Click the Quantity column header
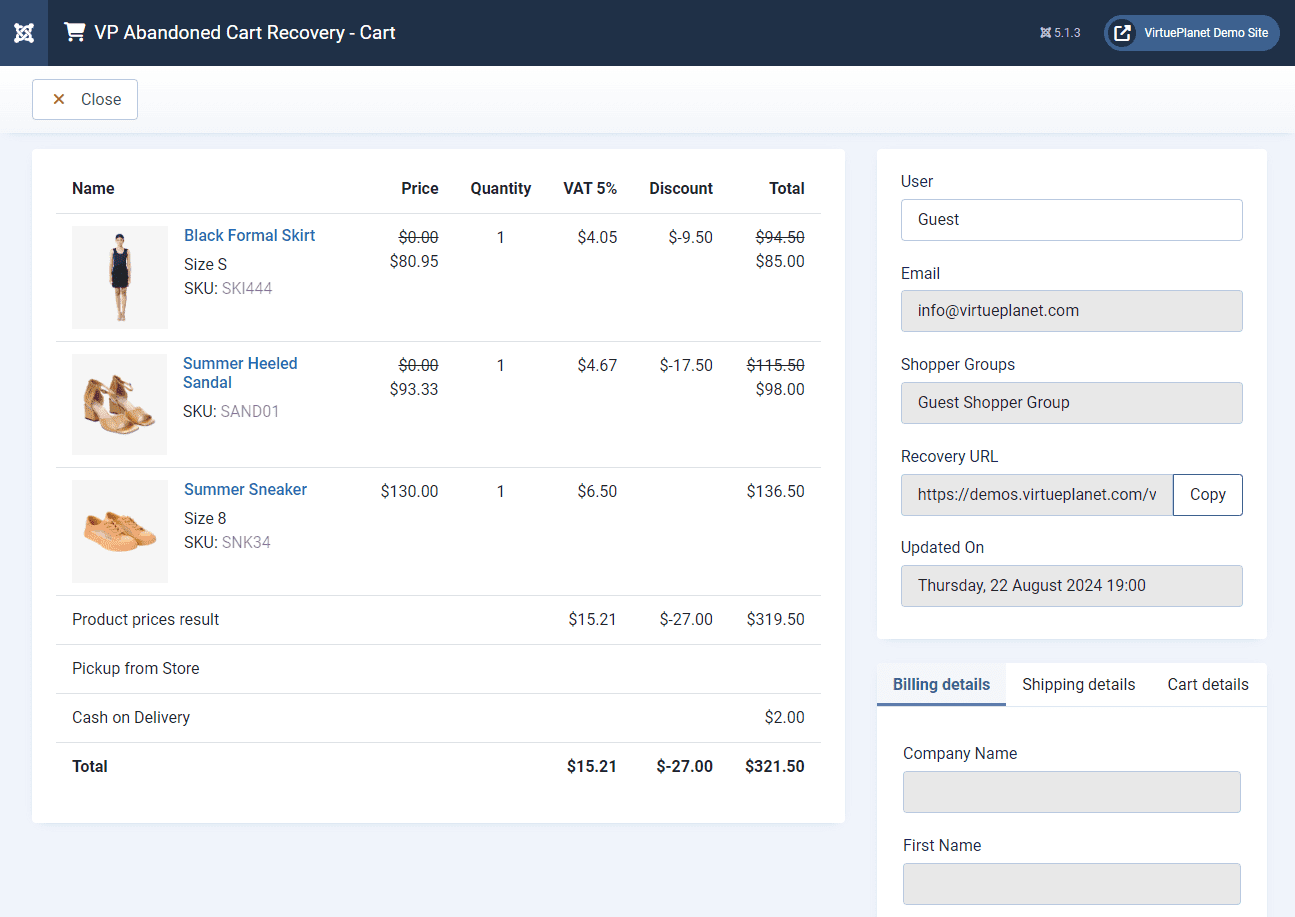Screen dimensions: 1295x917 coord(501,189)
